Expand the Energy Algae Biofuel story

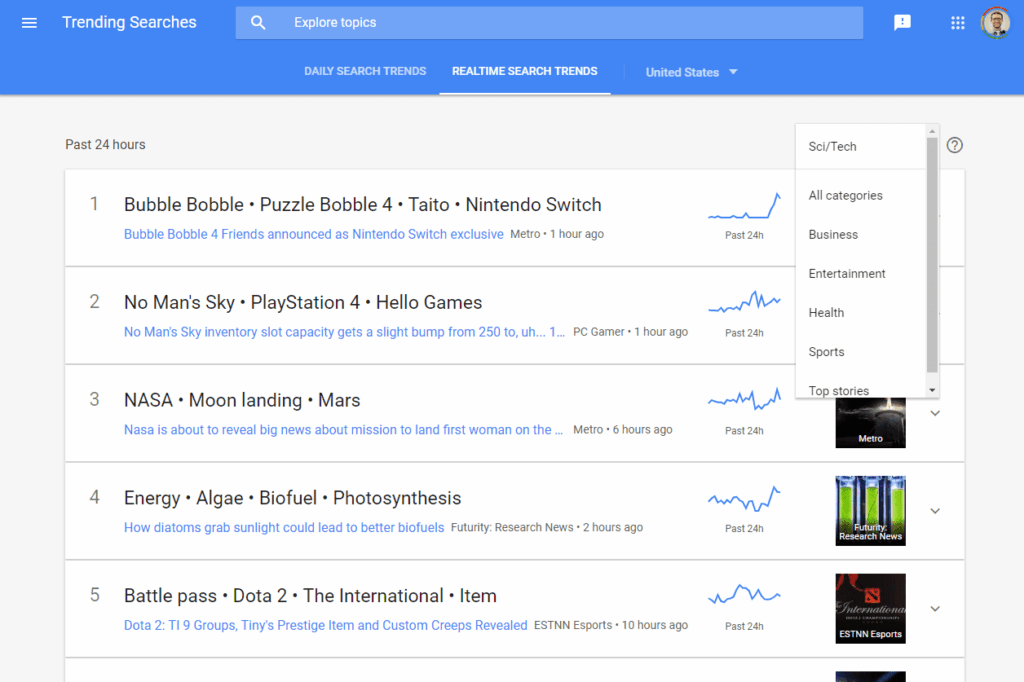935,511
